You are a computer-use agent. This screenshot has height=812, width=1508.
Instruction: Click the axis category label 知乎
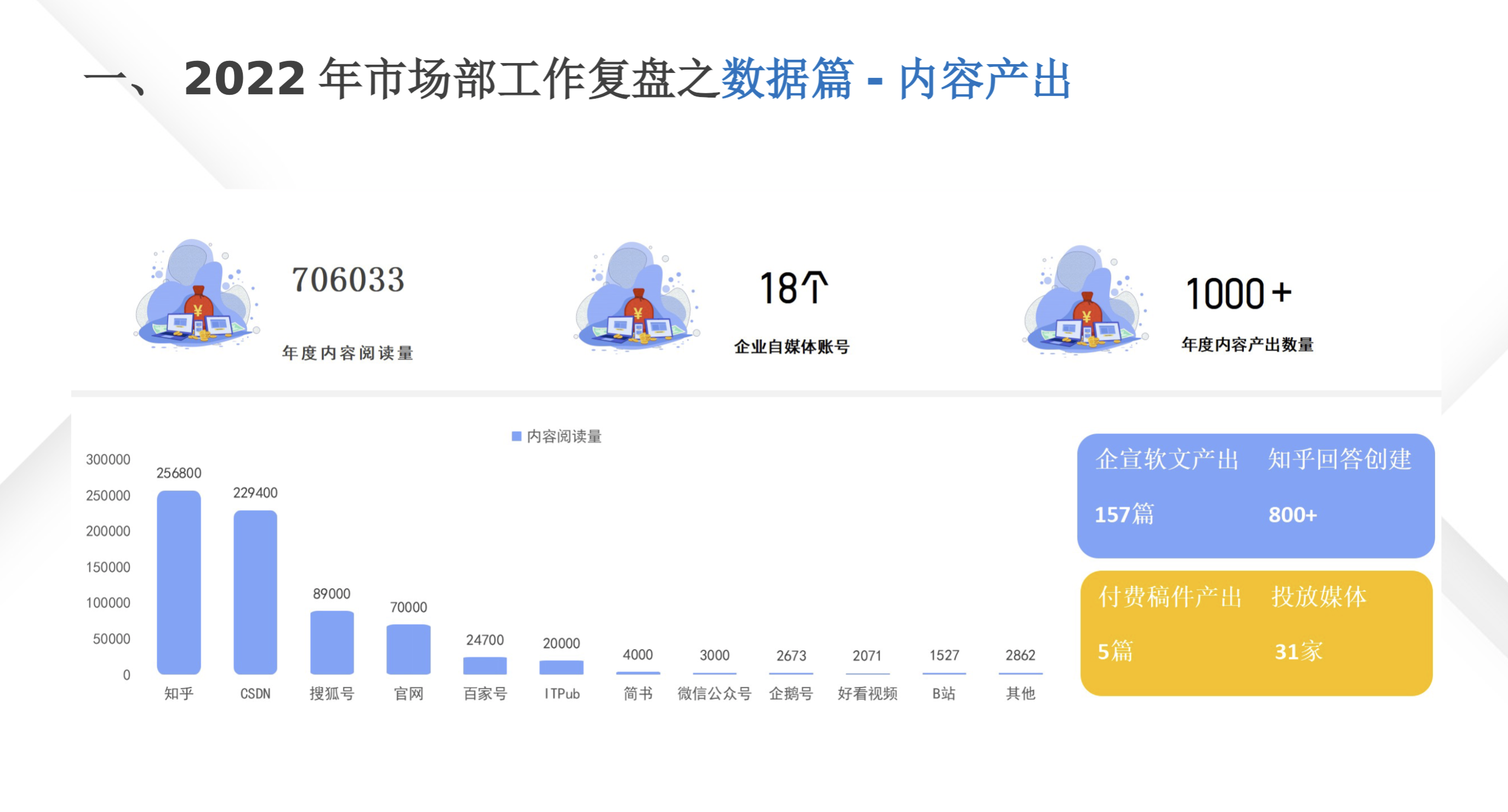coord(179,694)
